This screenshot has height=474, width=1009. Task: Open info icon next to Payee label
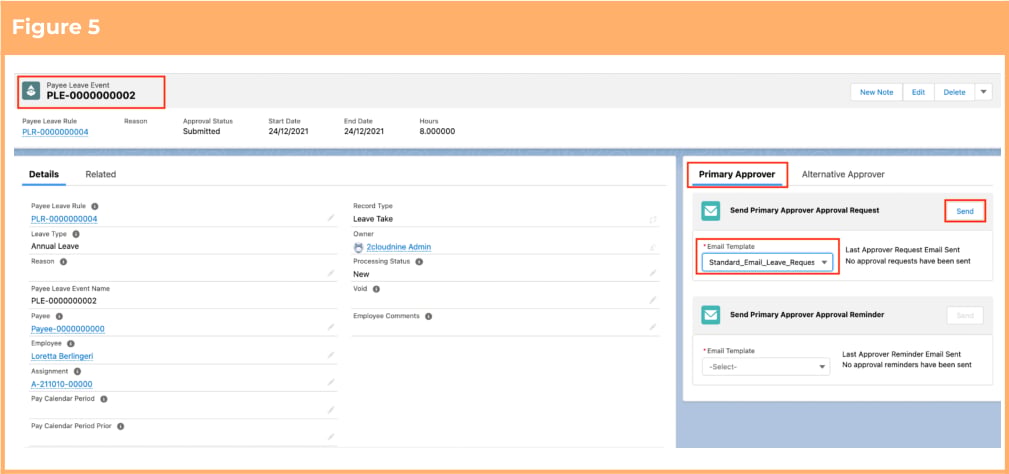(x=59, y=316)
